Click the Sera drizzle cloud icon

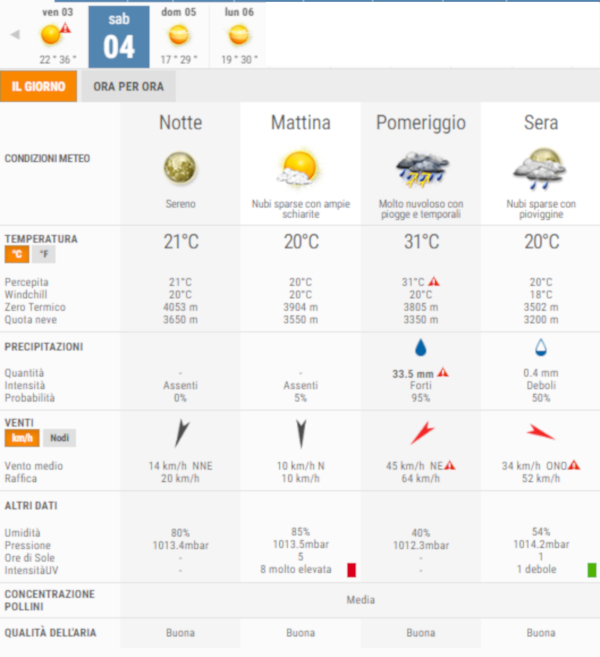click(x=540, y=169)
